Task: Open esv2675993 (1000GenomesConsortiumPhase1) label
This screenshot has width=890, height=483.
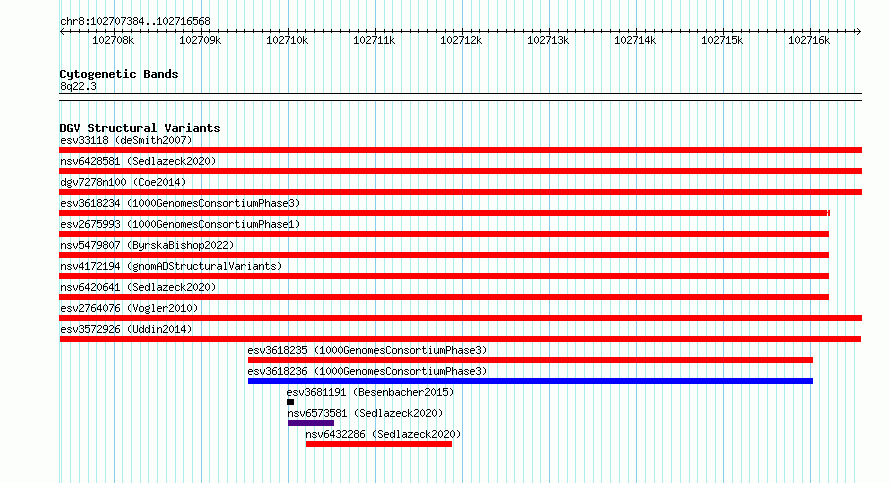Action: tap(180, 224)
